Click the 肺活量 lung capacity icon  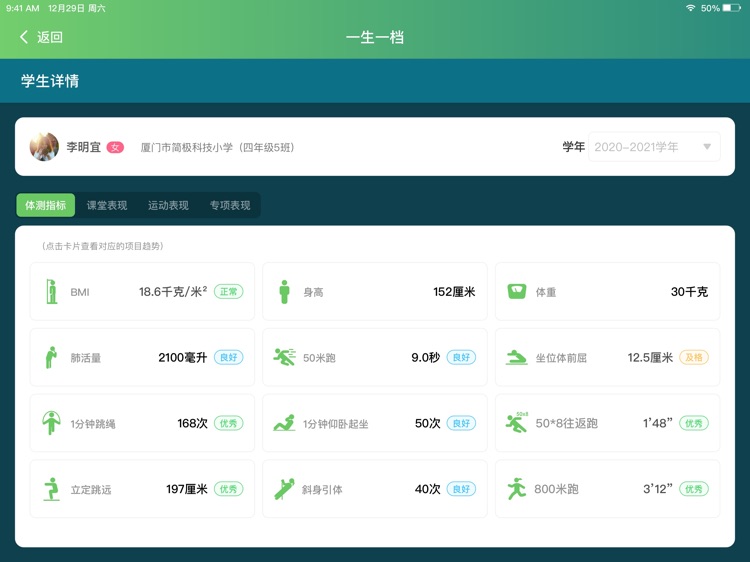click(51, 357)
